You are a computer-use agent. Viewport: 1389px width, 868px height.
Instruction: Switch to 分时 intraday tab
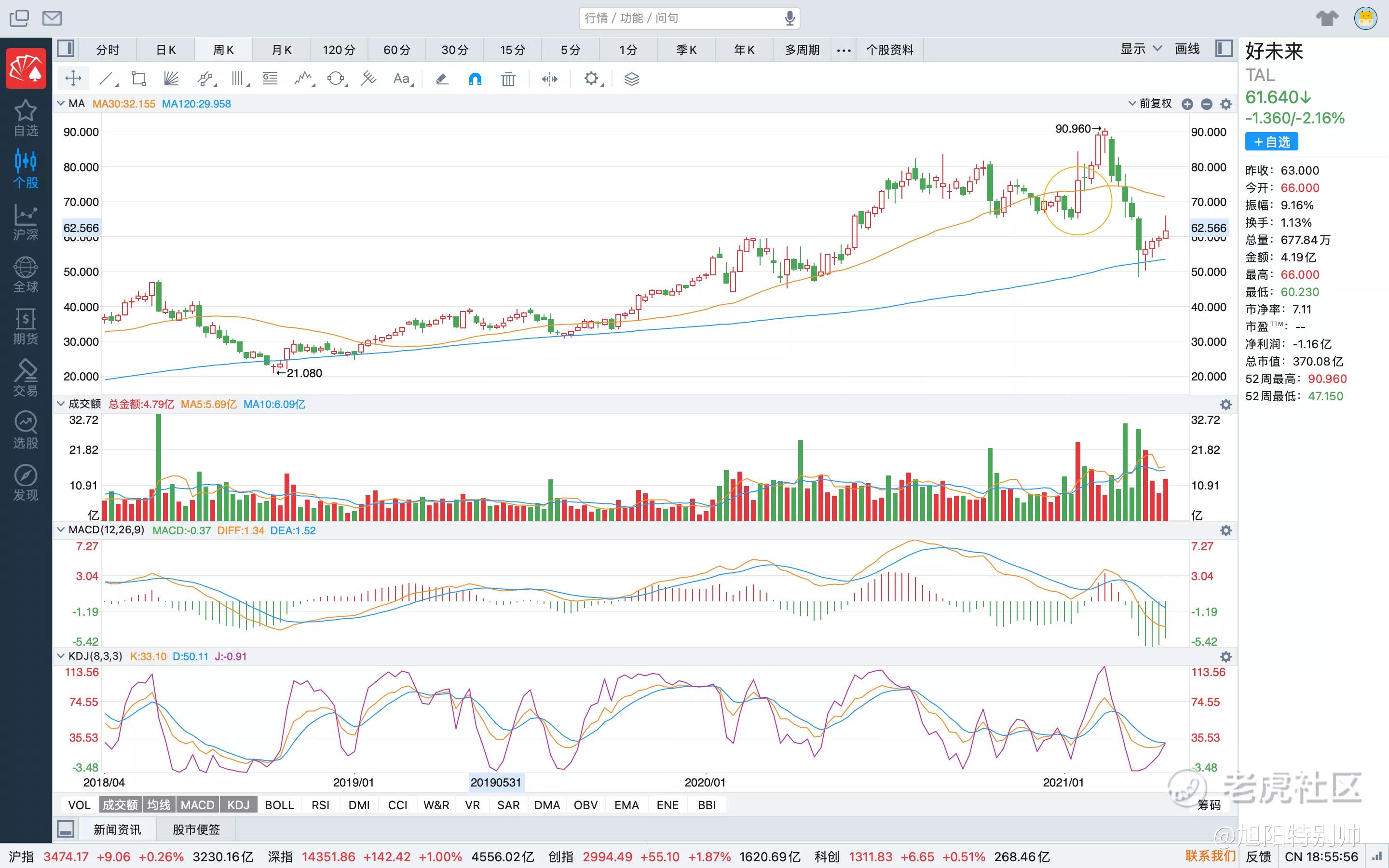(x=108, y=50)
